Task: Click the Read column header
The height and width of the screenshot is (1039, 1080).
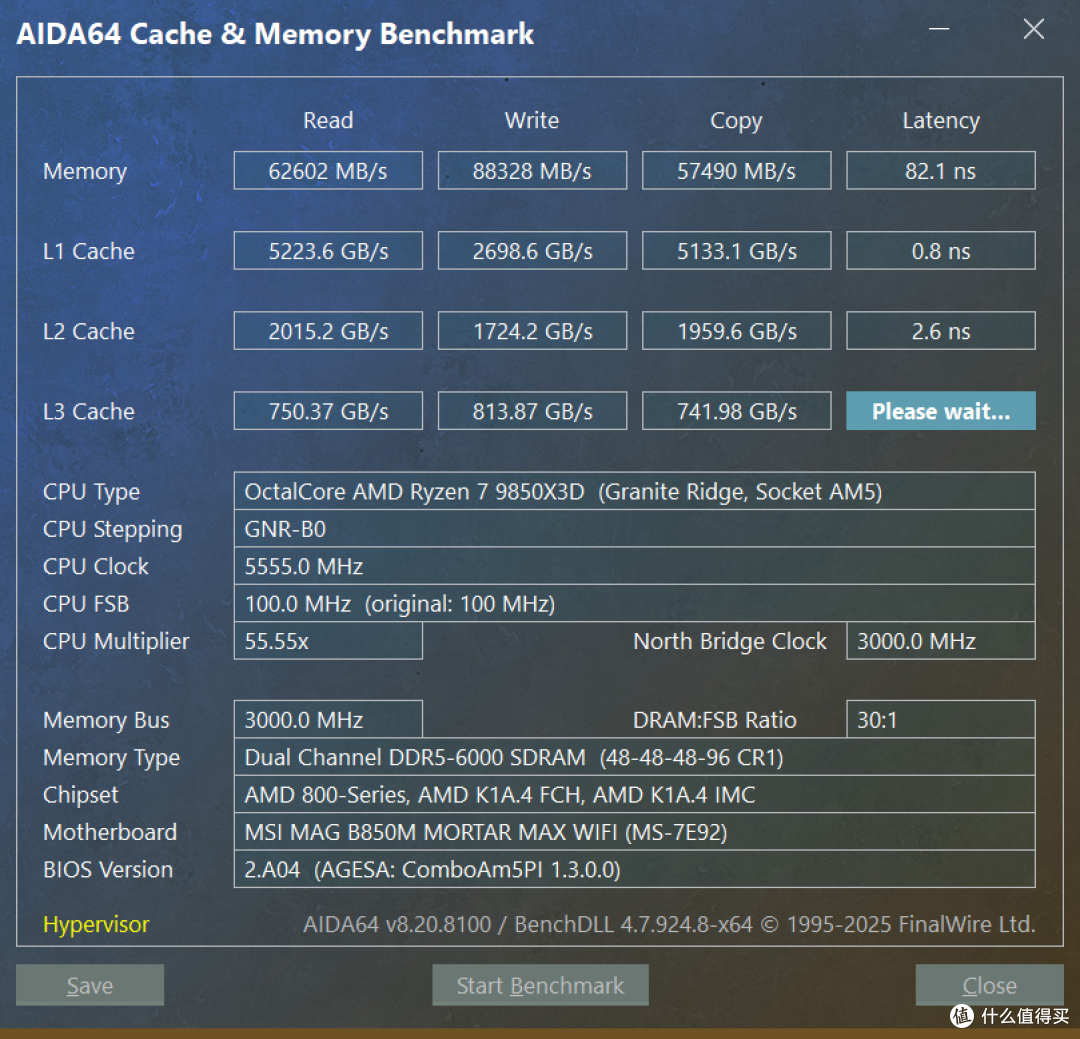Action: [328, 120]
